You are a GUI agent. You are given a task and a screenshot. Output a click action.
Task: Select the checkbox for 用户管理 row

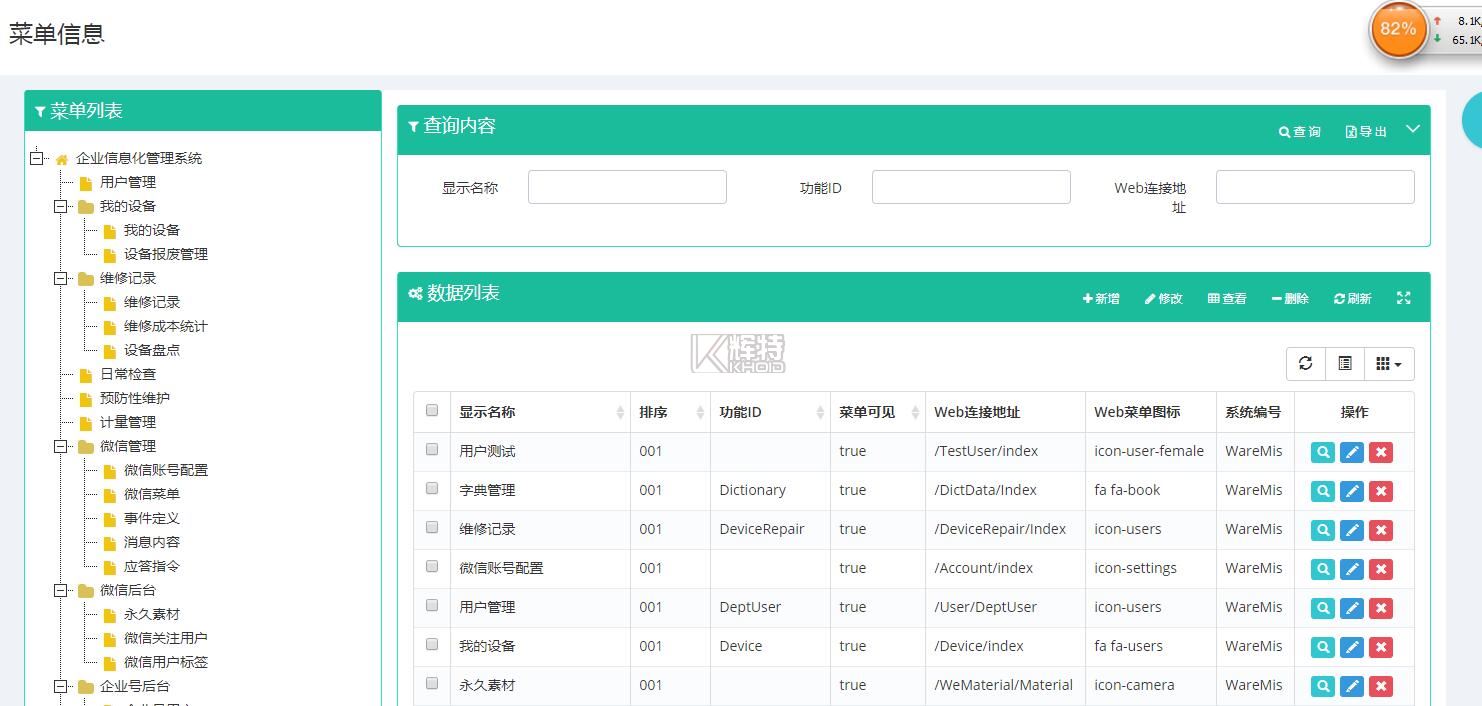[432, 605]
